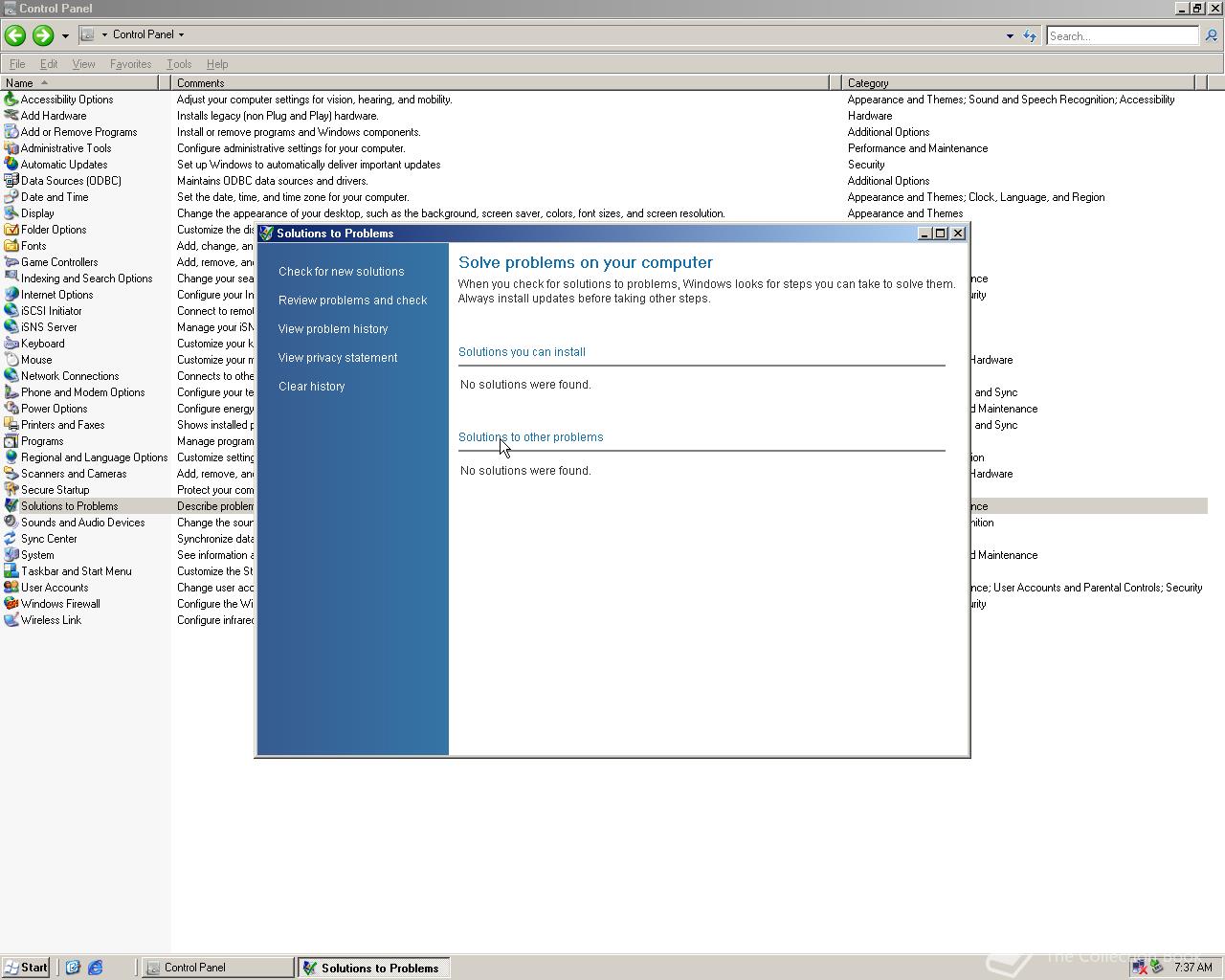Click the search magnifier icon

click(1211, 35)
